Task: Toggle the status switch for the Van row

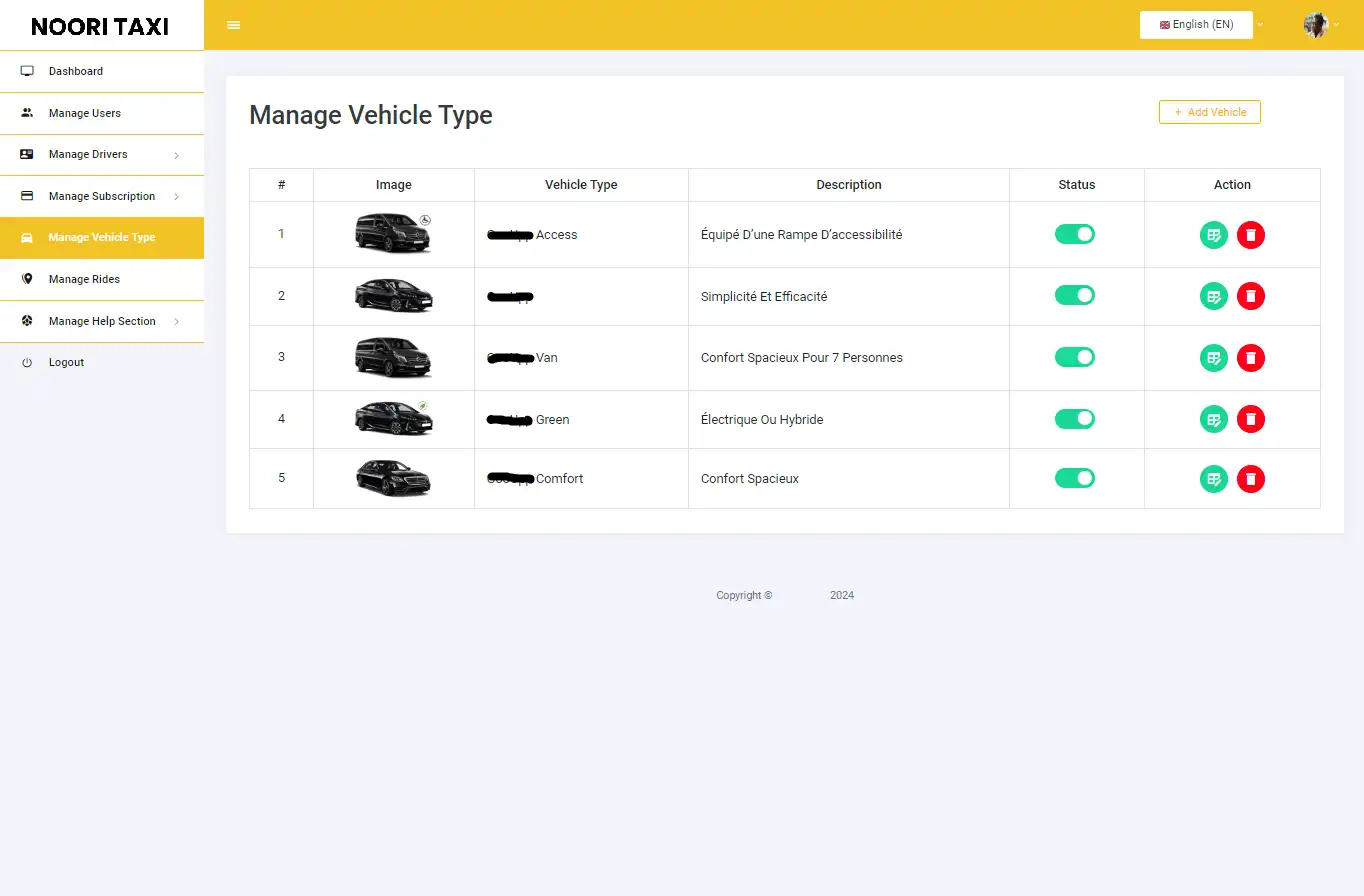Action: click(1075, 357)
